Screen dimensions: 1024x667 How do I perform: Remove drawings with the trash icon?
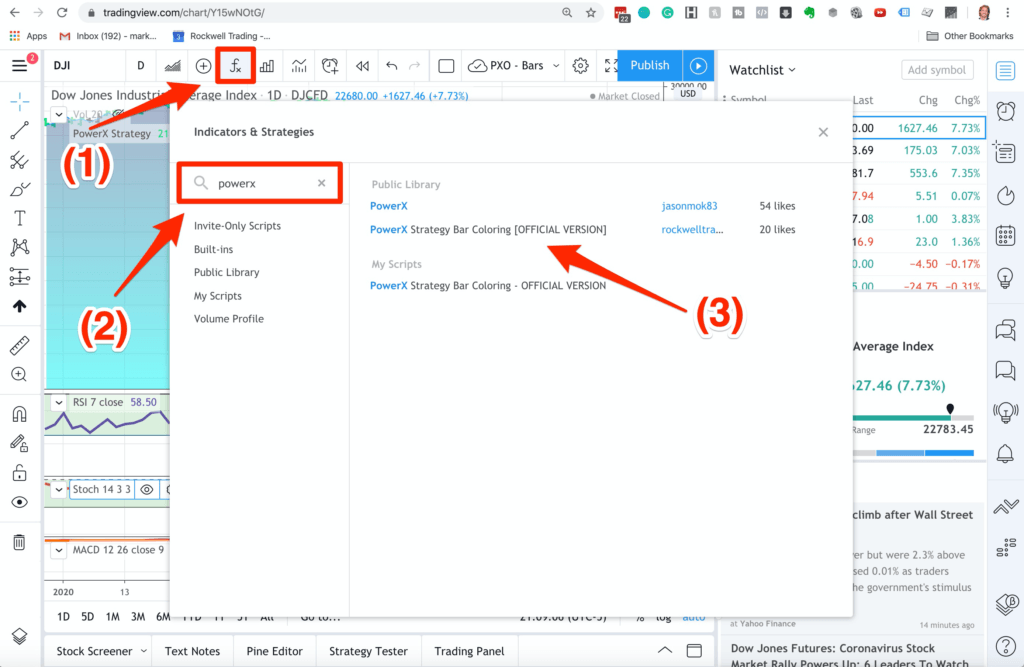[20, 542]
